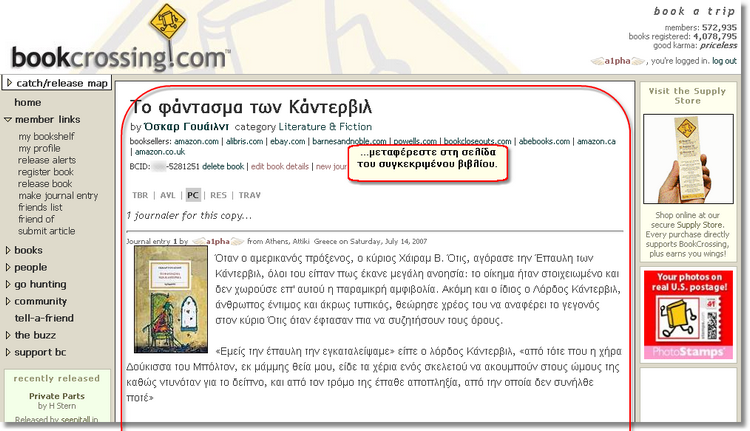
Task: Expand the books menu section
Action: coord(28,250)
